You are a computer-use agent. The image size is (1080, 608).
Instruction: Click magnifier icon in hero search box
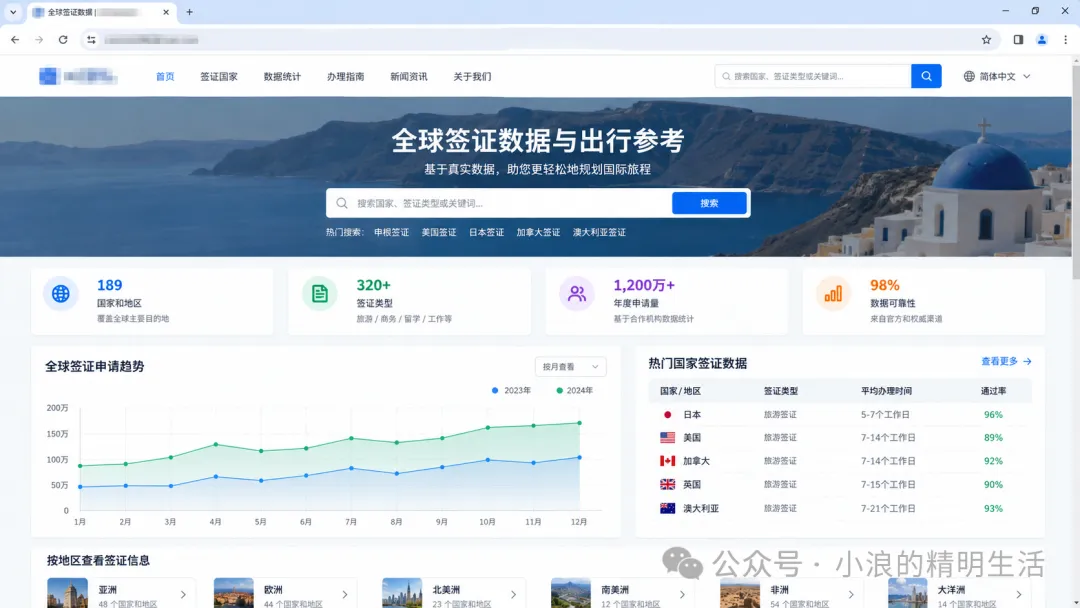tap(342, 203)
